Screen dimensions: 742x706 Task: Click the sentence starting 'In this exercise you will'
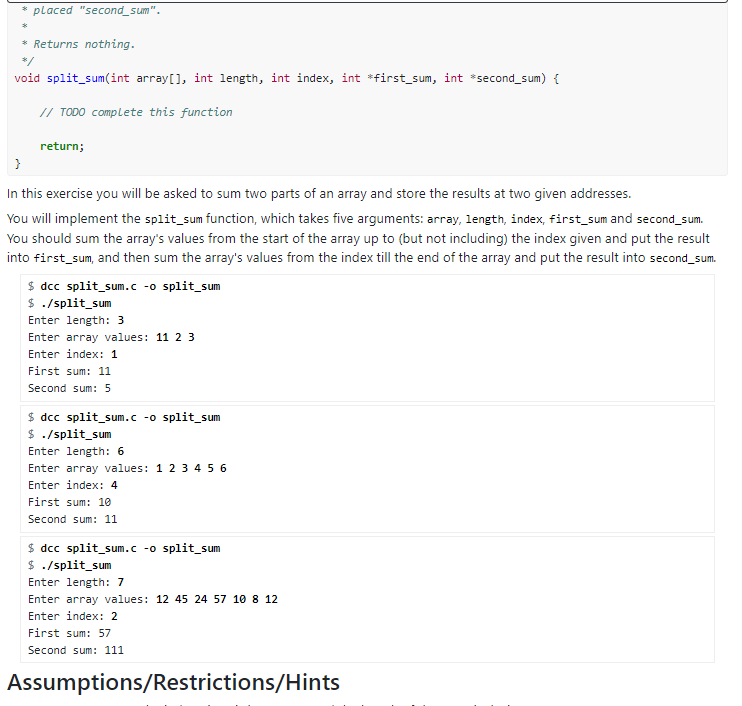point(319,194)
